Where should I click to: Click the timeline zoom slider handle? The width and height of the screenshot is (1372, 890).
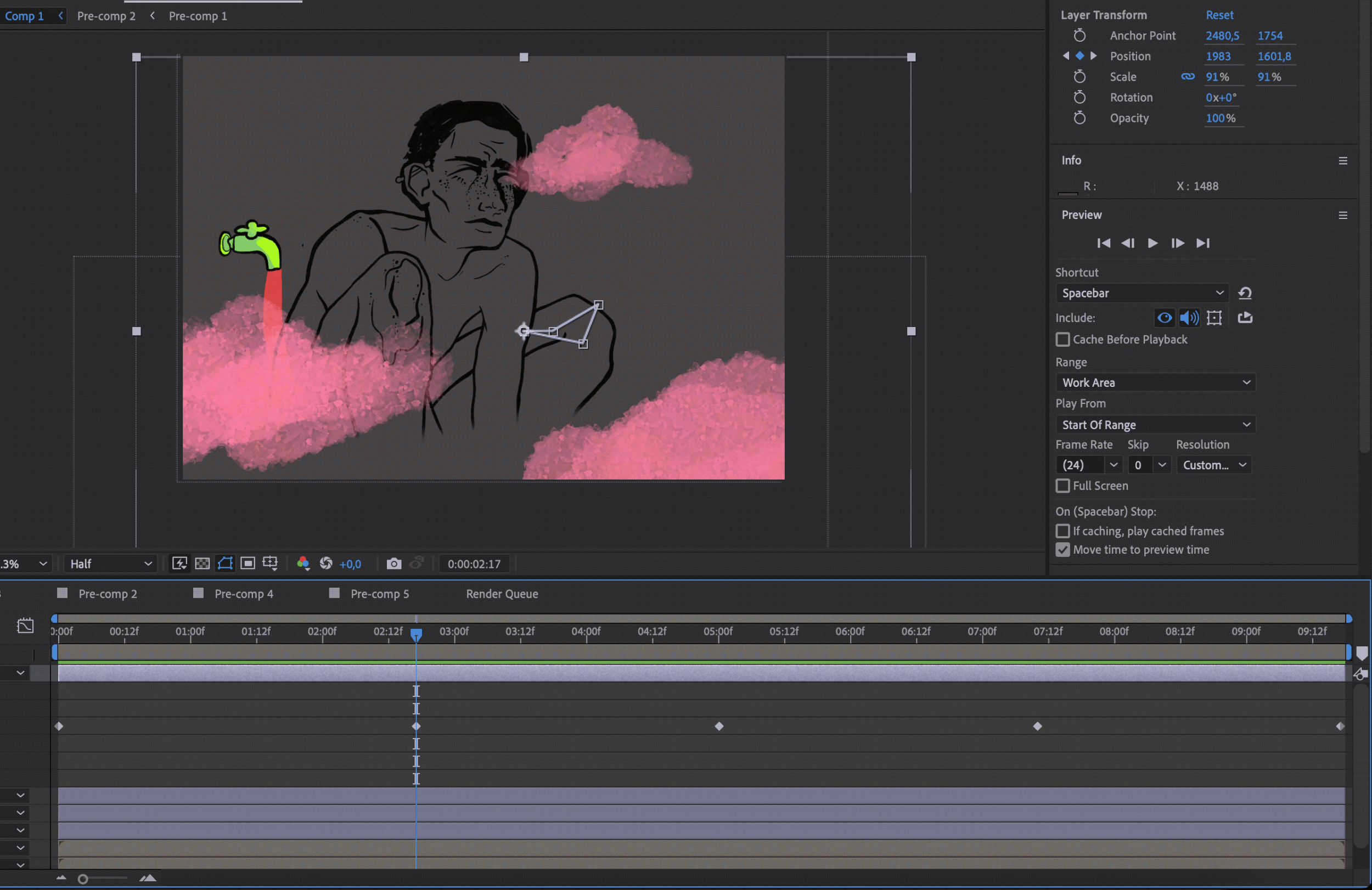[83, 878]
